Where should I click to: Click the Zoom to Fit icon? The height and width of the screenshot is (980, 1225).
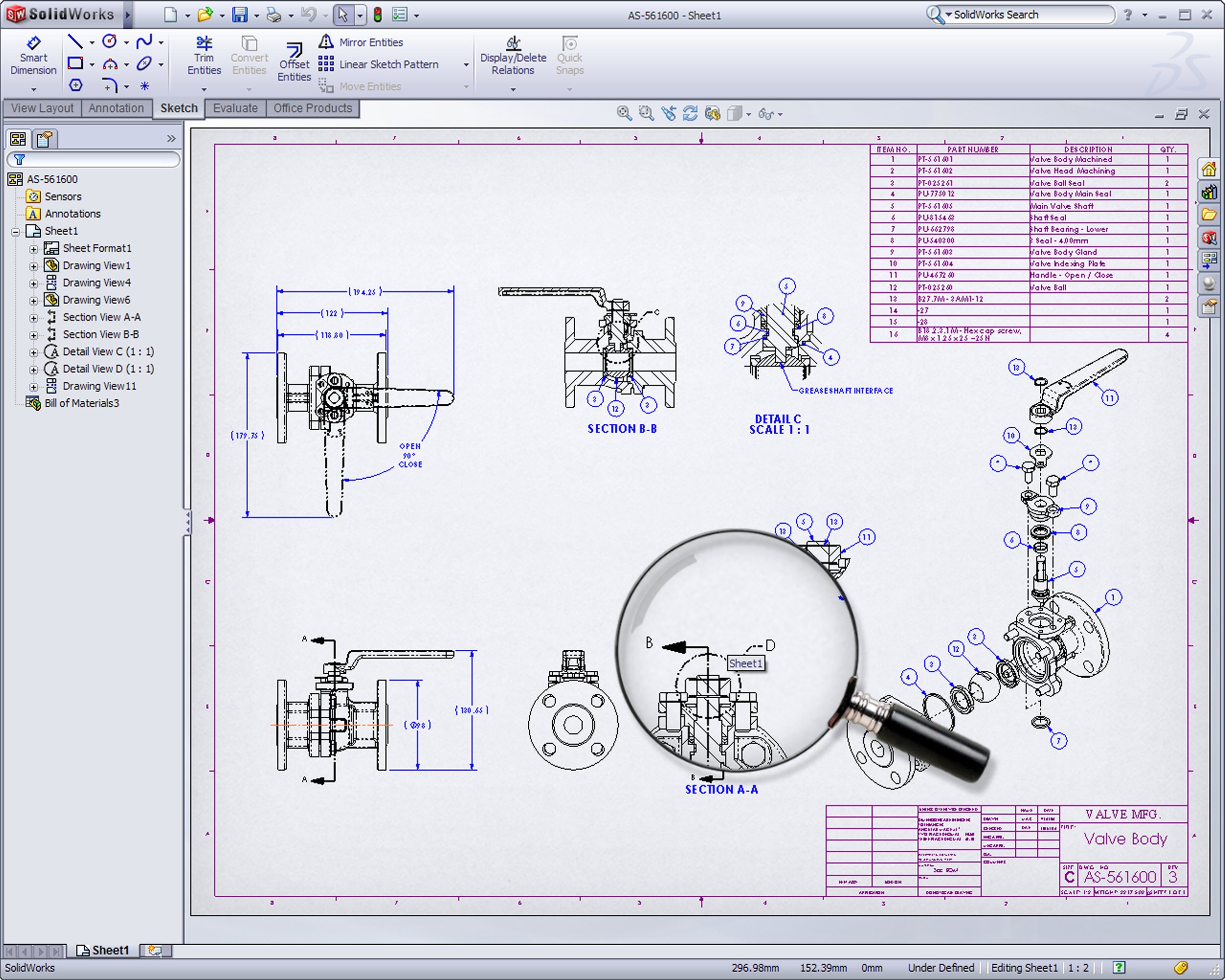point(624,114)
